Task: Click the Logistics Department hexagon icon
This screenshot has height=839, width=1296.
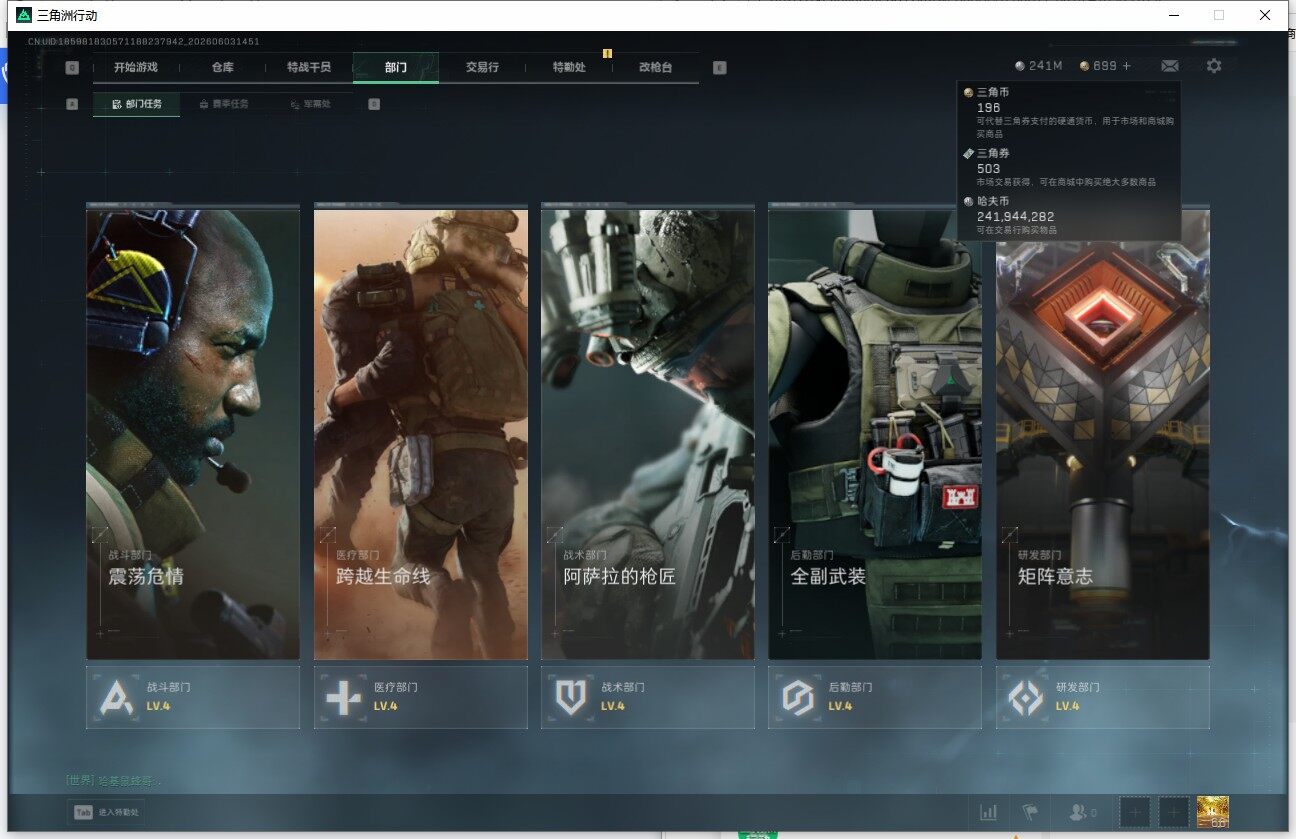Action: (x=798, y=697)
